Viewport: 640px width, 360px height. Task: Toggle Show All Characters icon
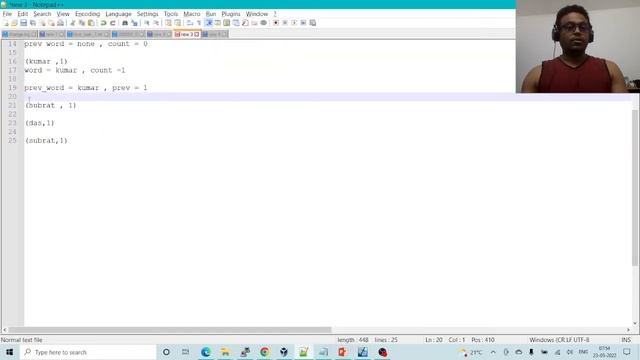pyautogui.click(x=199, y=23)
